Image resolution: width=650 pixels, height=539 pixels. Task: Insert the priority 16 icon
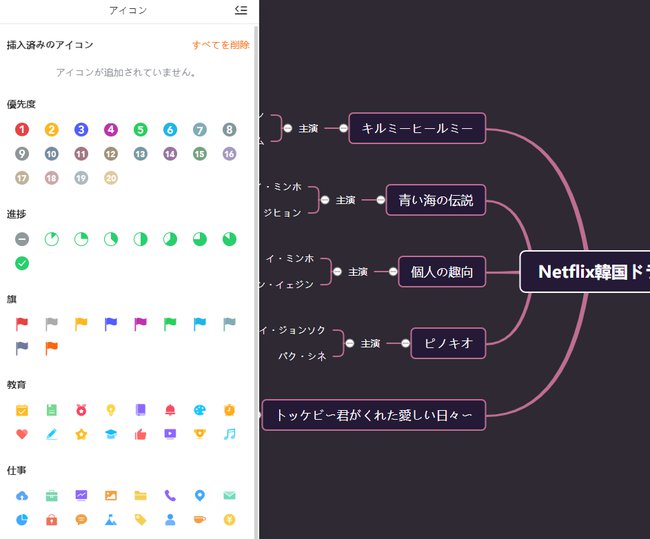(x=229, y=154)
